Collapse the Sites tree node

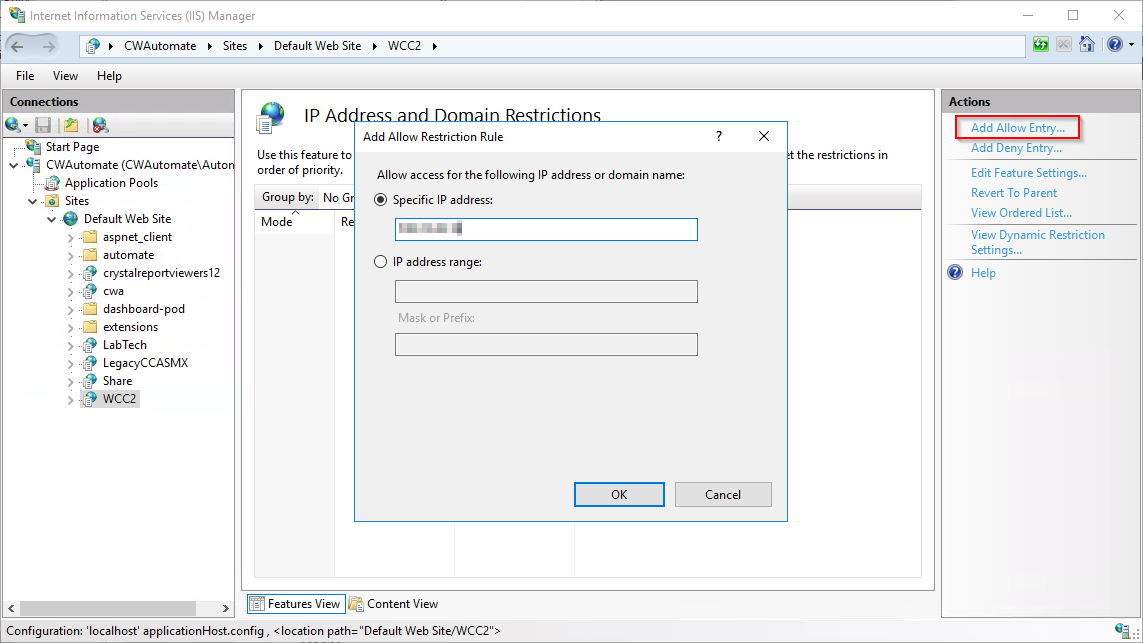(x=33, y=201)
